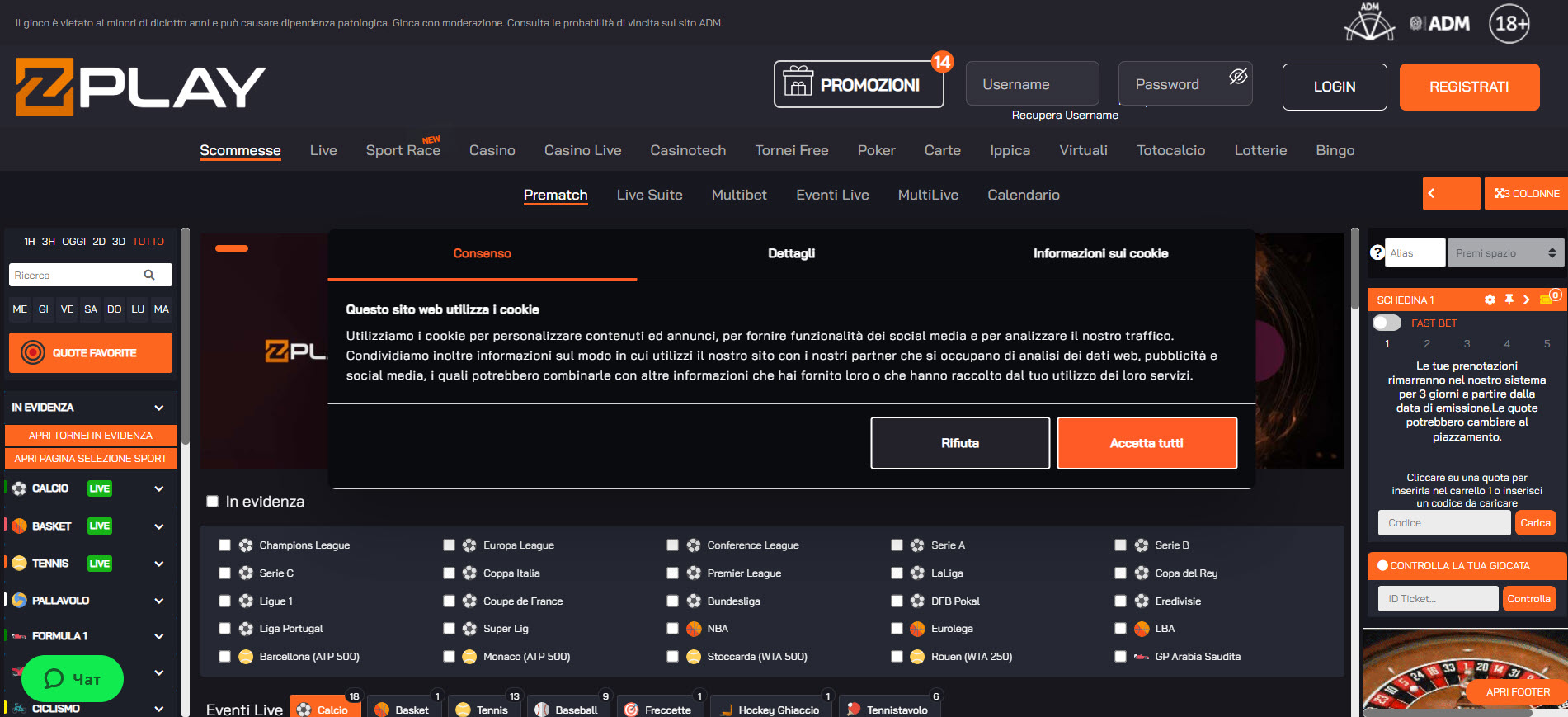Viewport: 1568px width, 717px height.
Task: Check the LaLiga checkbox
Action: (x=897, y=573)
